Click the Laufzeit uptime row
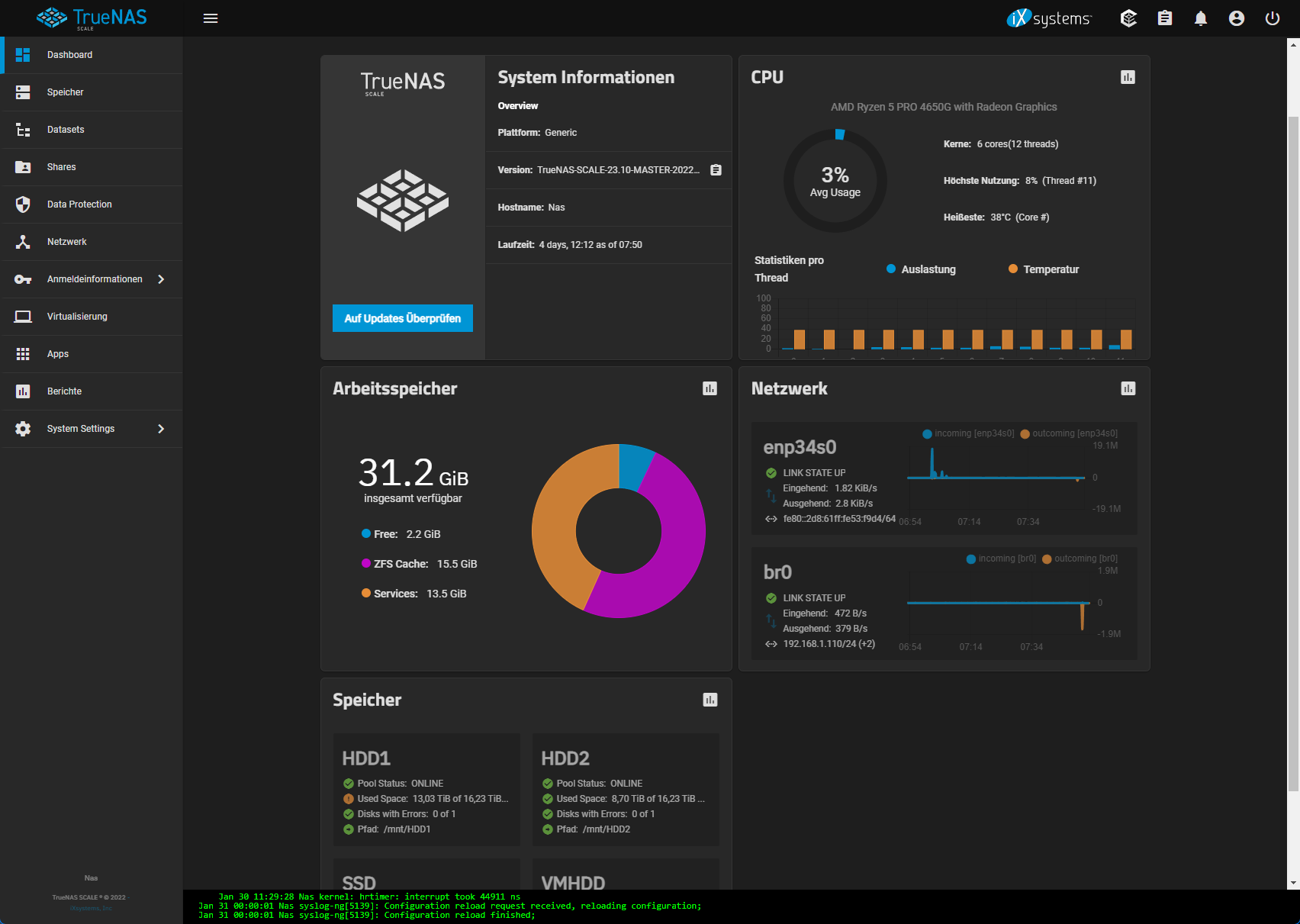Image resolution: width=1300 pixels, height=924 pixels. [x=608, y=245]
